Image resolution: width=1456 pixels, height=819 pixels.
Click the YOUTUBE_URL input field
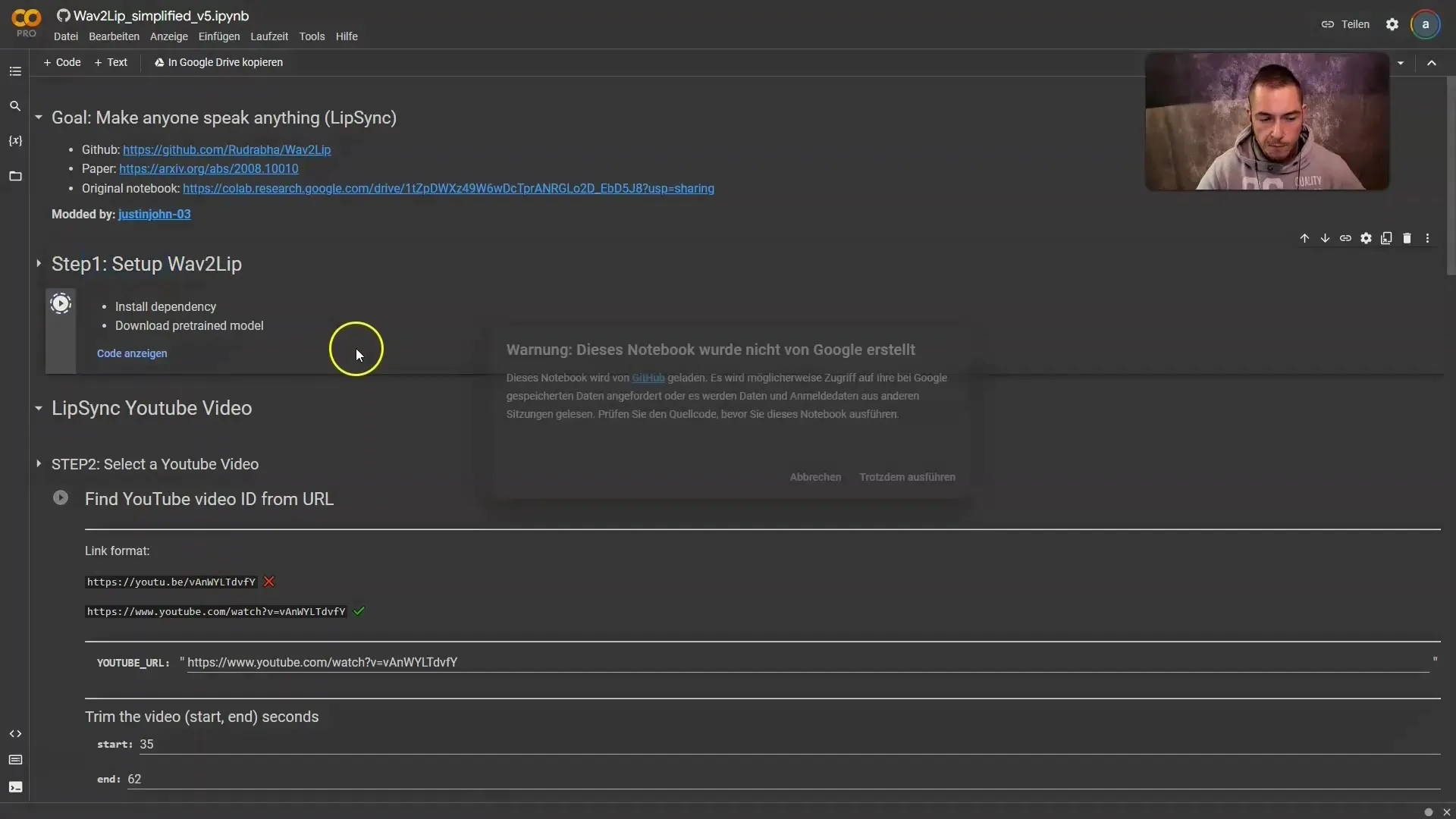[x=808, y=662]
